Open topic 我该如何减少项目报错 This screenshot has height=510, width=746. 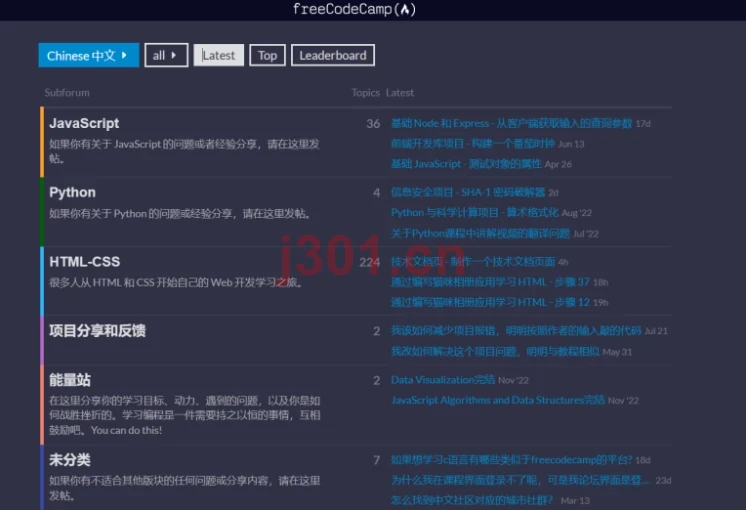click(x=516, y=331)
